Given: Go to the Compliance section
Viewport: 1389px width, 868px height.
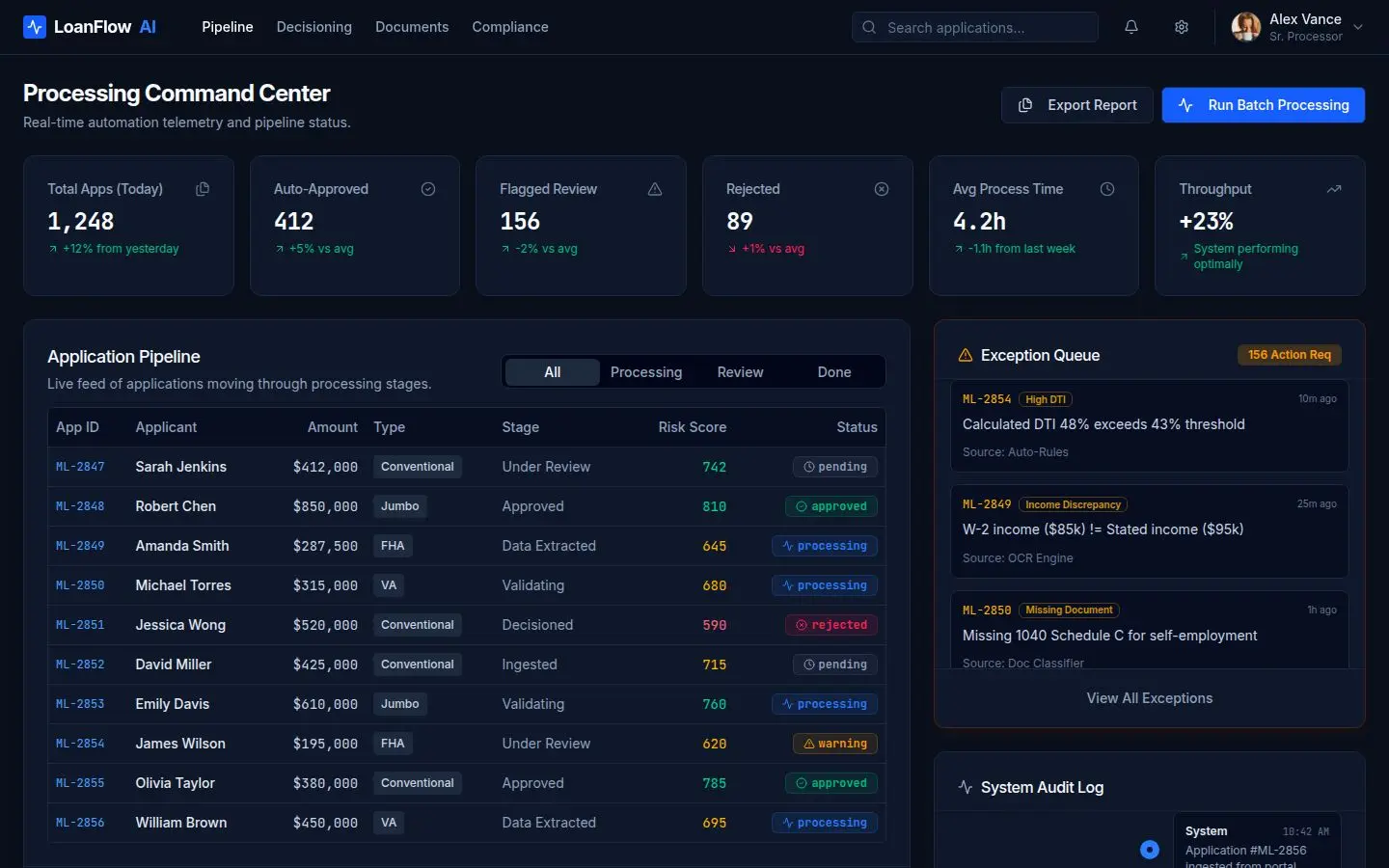Looking at the screenshot, I should 510,27.
